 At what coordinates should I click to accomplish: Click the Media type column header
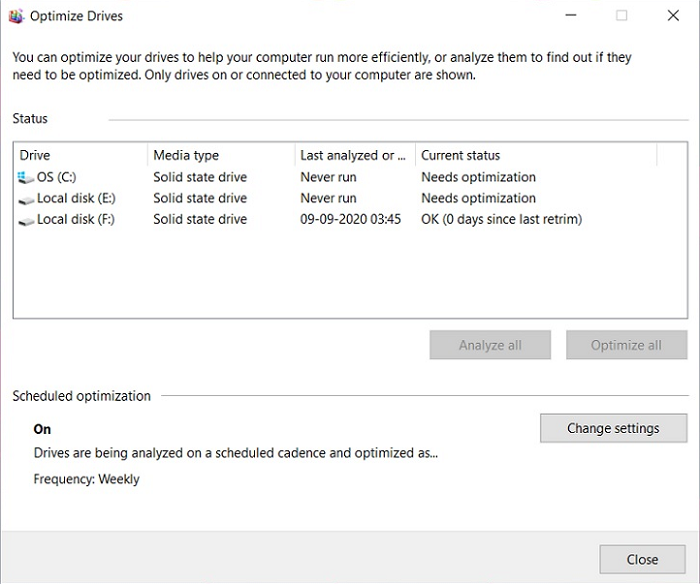point(220,155)
